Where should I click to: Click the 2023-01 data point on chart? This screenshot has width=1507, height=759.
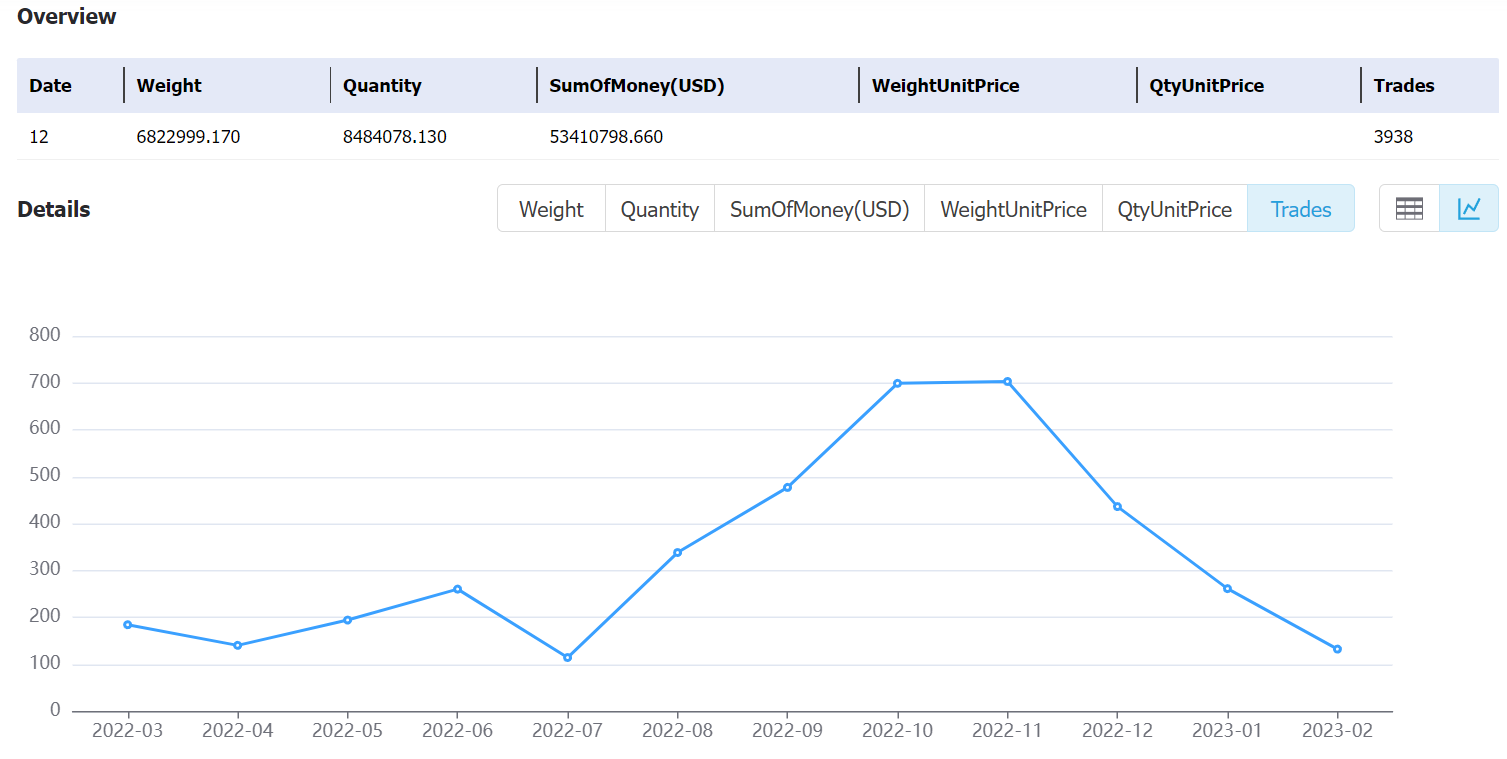1227,588
